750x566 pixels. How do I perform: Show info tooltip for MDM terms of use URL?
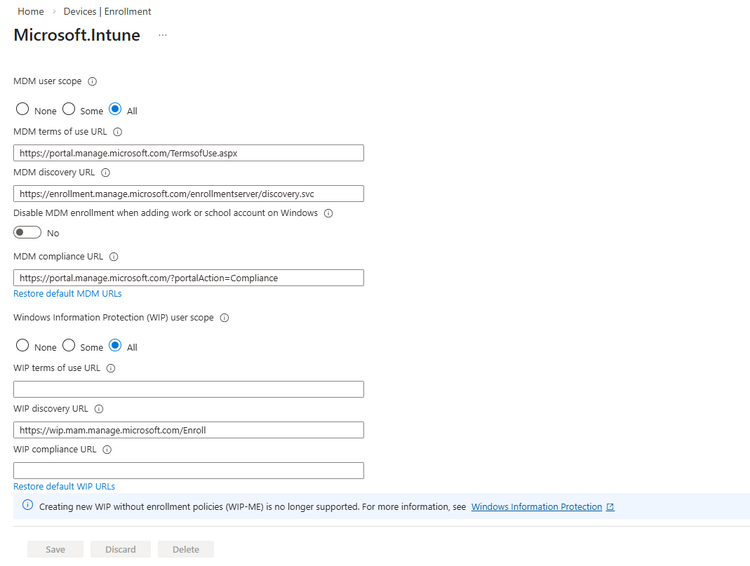click(118, 132)
